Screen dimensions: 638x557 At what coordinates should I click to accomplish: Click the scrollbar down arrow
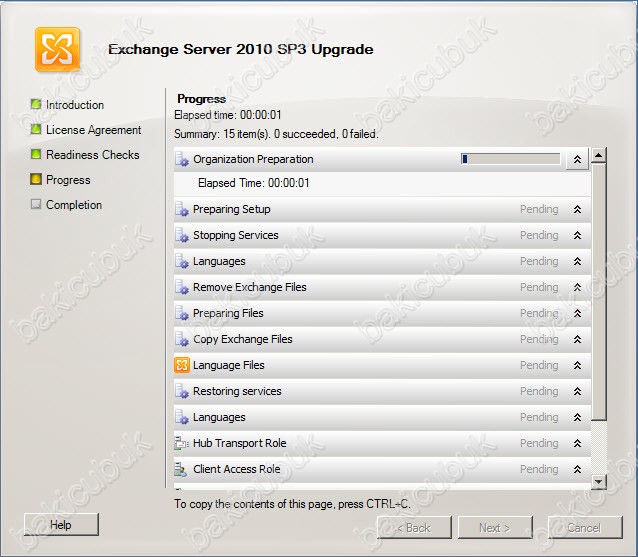(x=599, y=482)
